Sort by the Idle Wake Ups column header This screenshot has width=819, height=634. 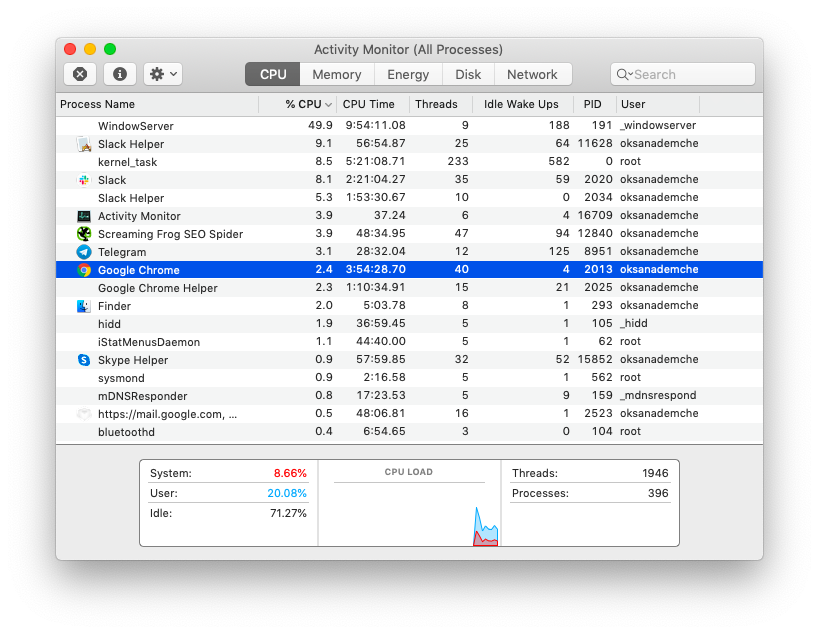(x=521, y=104)
